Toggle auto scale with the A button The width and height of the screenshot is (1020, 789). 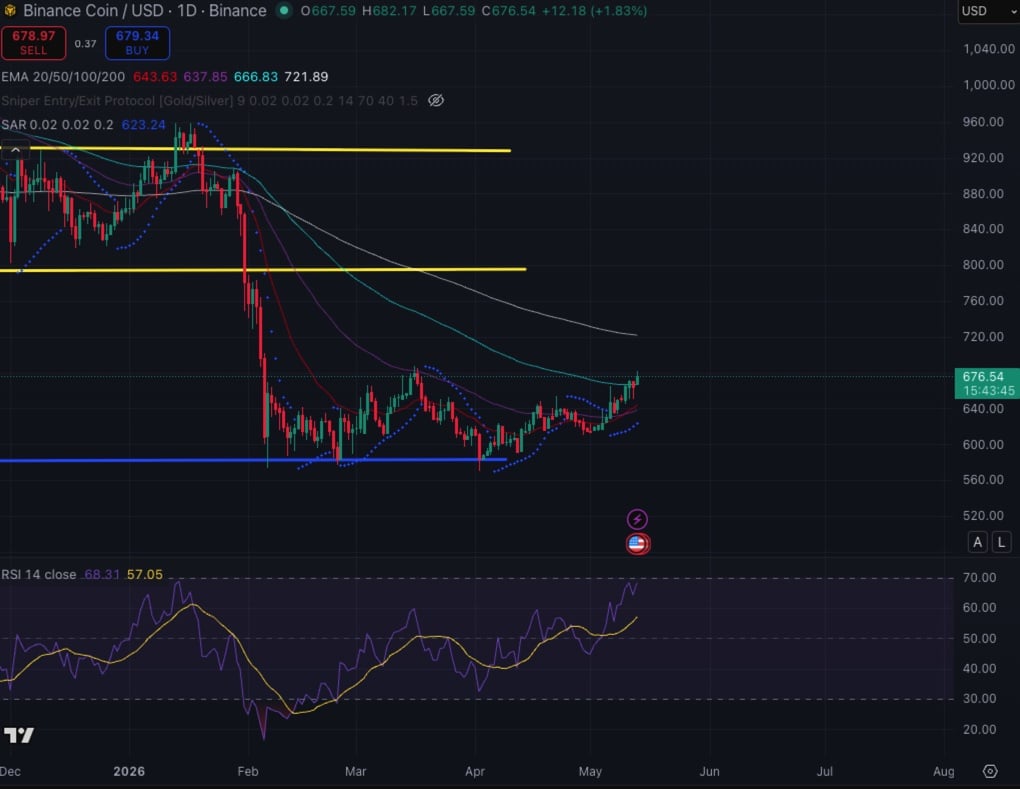tap(977, 542)
